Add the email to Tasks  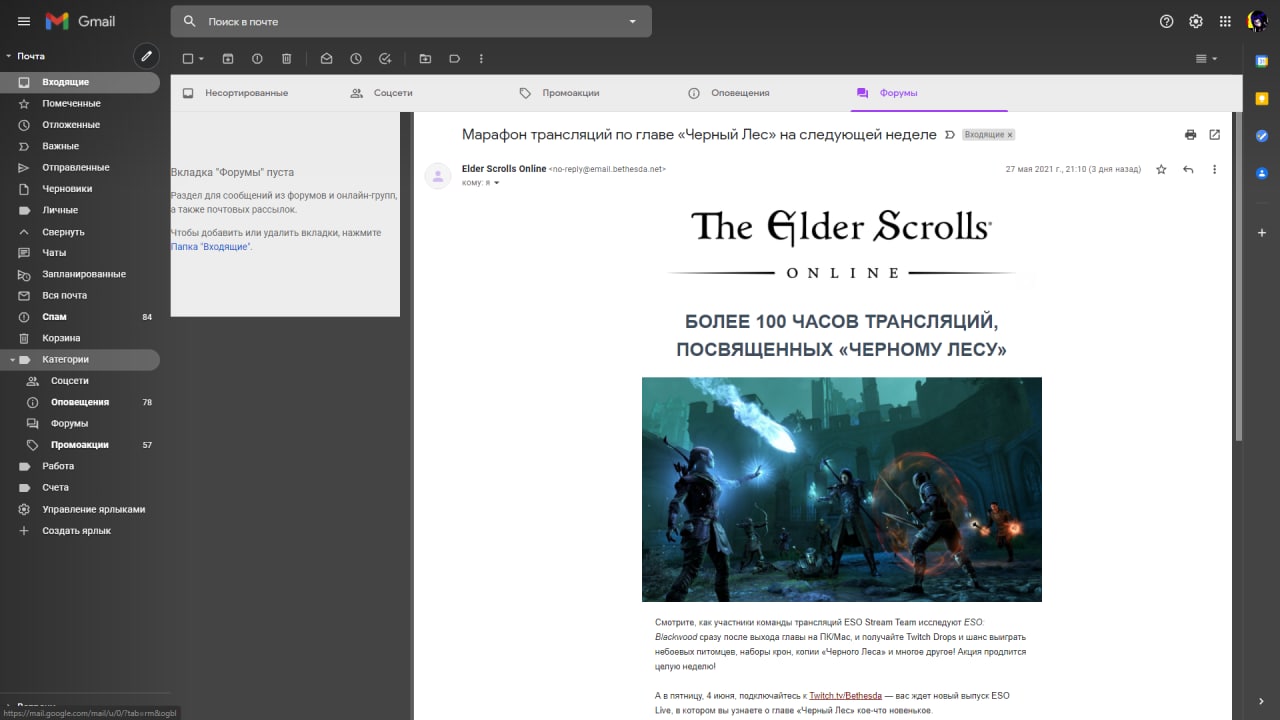point(385,59)
